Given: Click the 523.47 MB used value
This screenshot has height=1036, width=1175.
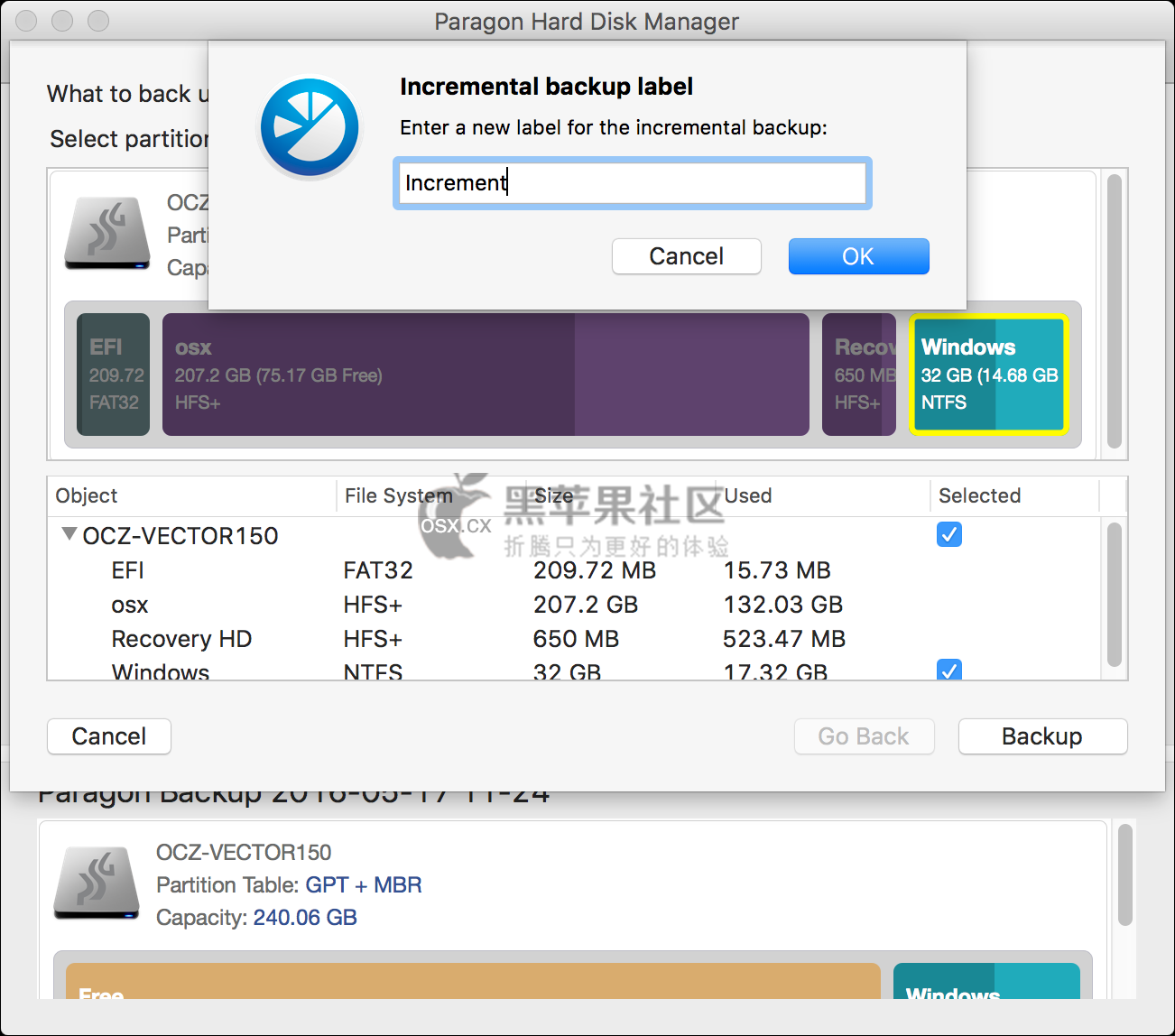Looking at the screenshot, I should click(x=784, y=639).
